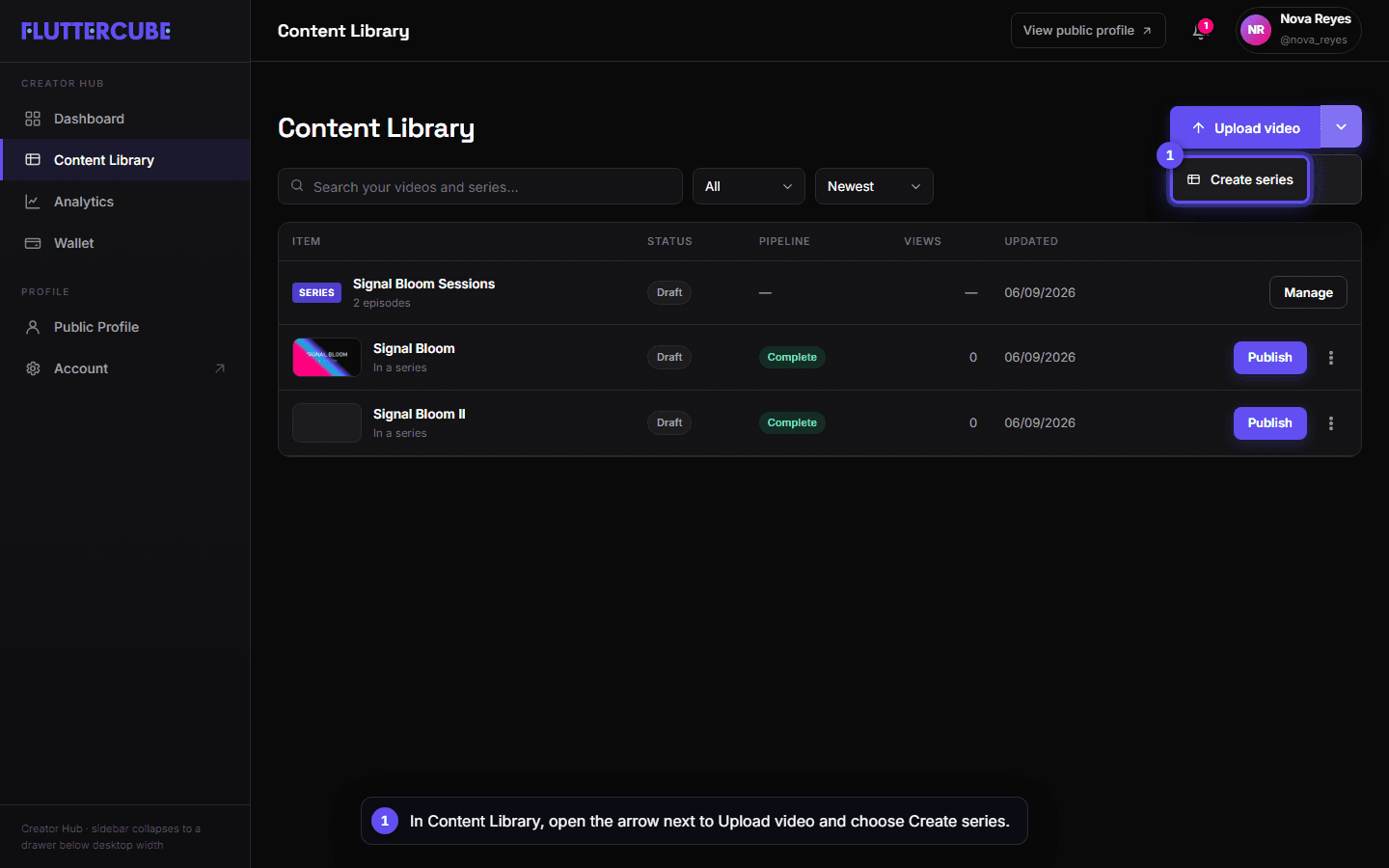Open the All filter dropdown
Image resolution: width=1389 pixels, height=868 pixels.
749,186
